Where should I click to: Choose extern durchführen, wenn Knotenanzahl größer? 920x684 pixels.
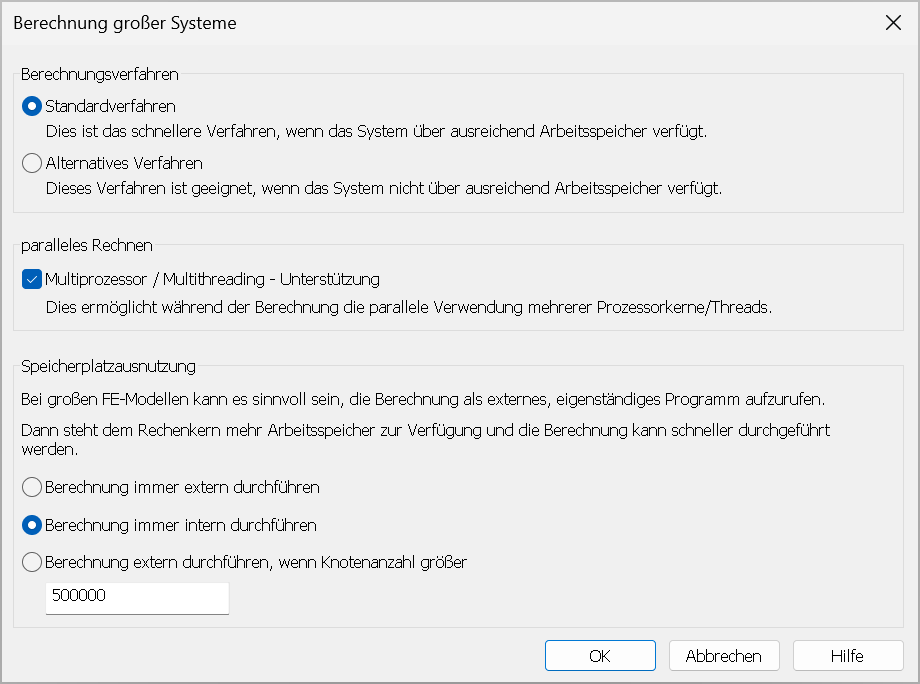point(32,562)
